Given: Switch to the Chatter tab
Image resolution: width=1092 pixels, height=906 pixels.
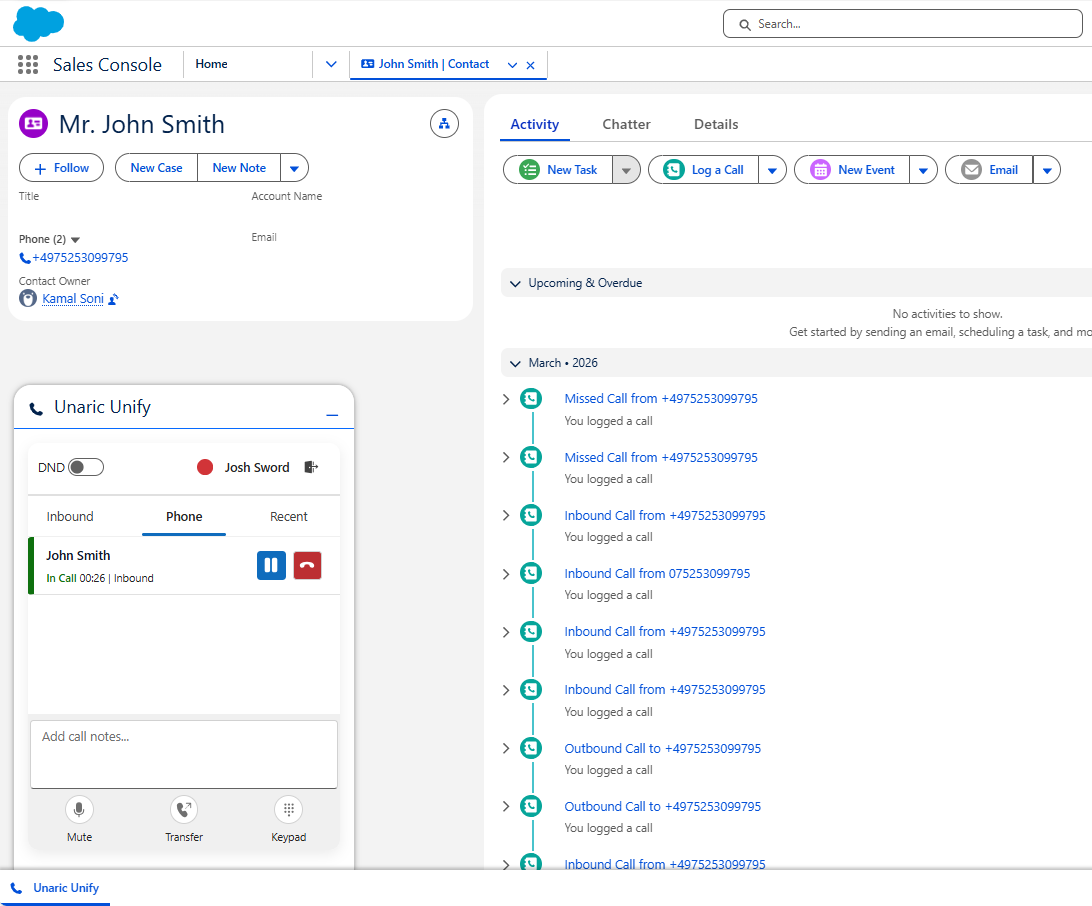Looking at the screenshot, I should click(626, 124).
